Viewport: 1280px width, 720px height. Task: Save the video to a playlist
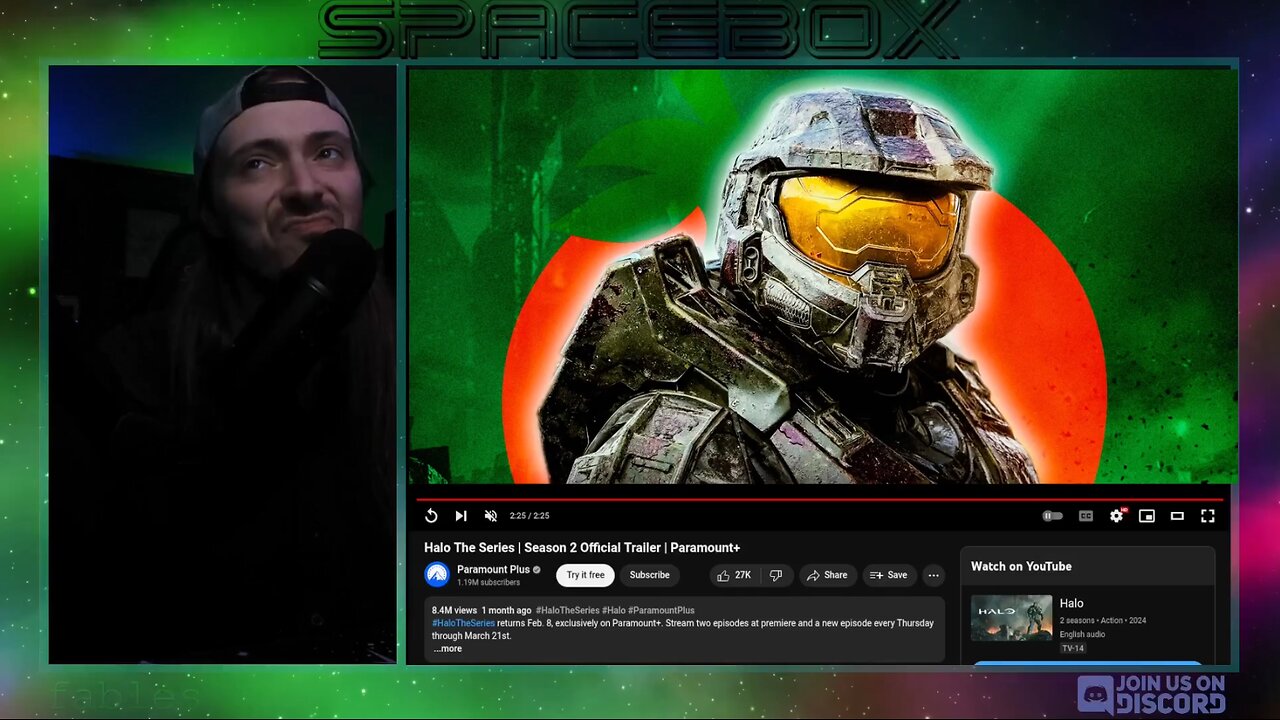[888, 575]
